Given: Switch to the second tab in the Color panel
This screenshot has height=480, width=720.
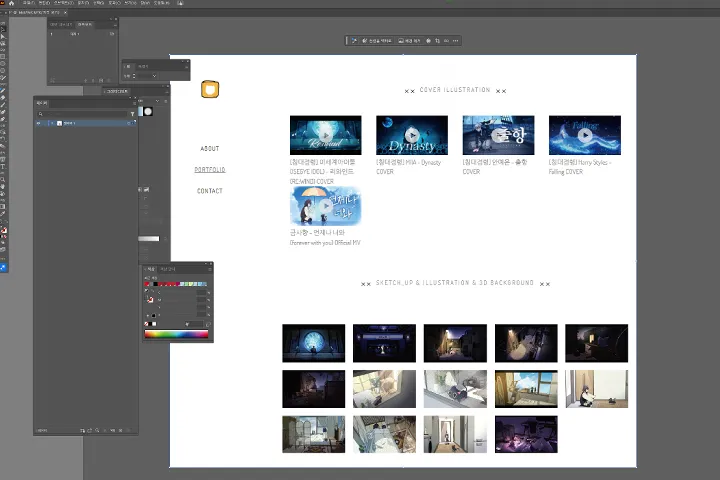Looking at the screenshot, I should click(168, 269).
